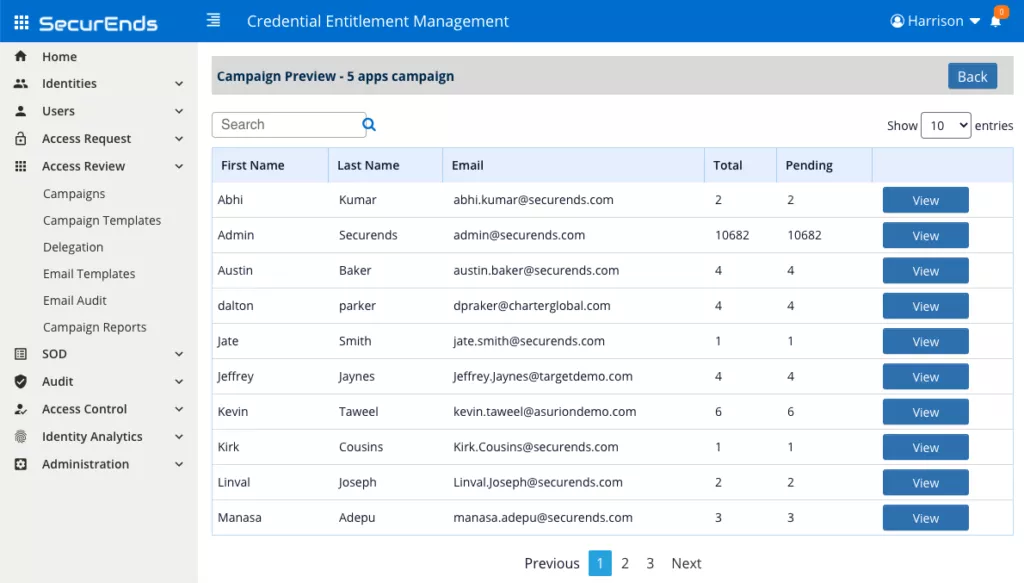Sort by Email column header
Image resolution: width=1024 pixels, height=583 pixels.
tap(573, 165)
